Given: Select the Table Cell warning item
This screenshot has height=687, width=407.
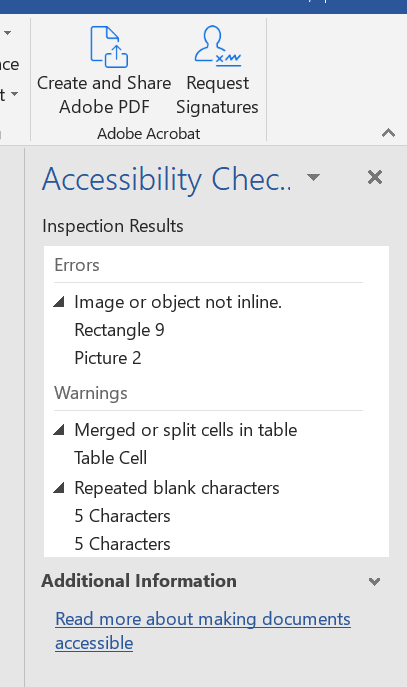Looking at the screenshot, I should [110, 458].
